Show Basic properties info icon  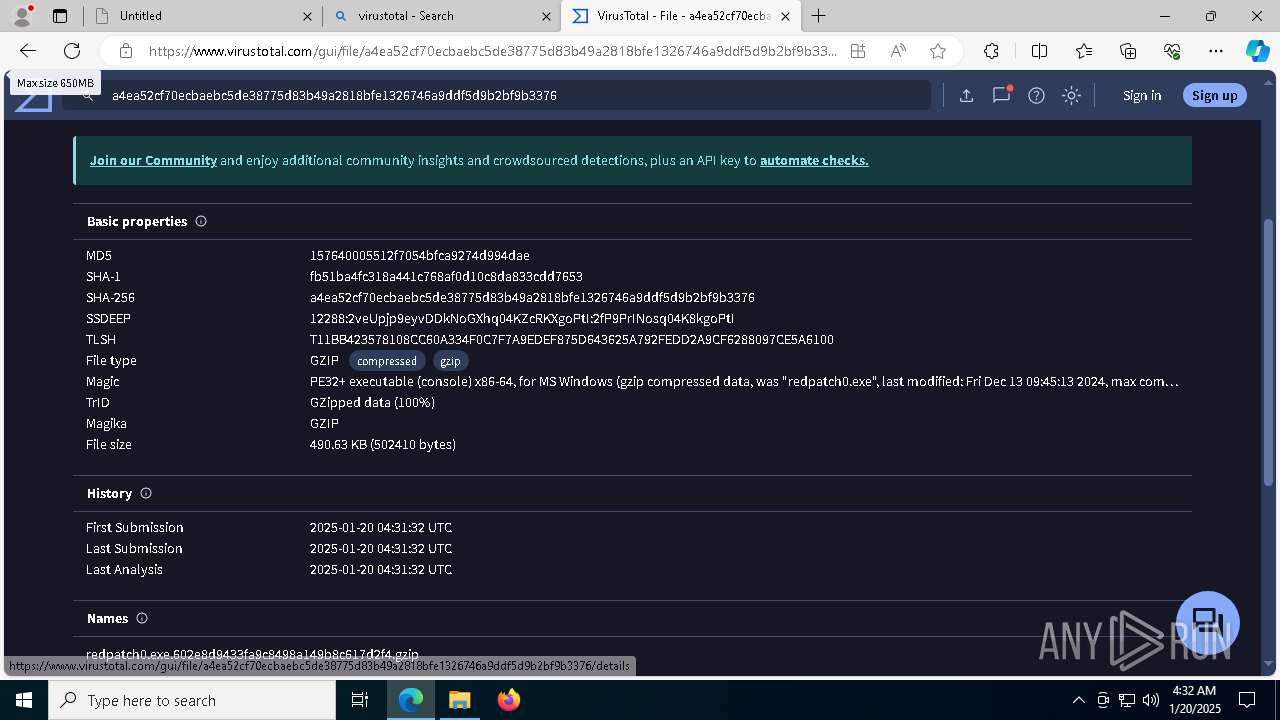pyautogui.click(x=201, y=221)
